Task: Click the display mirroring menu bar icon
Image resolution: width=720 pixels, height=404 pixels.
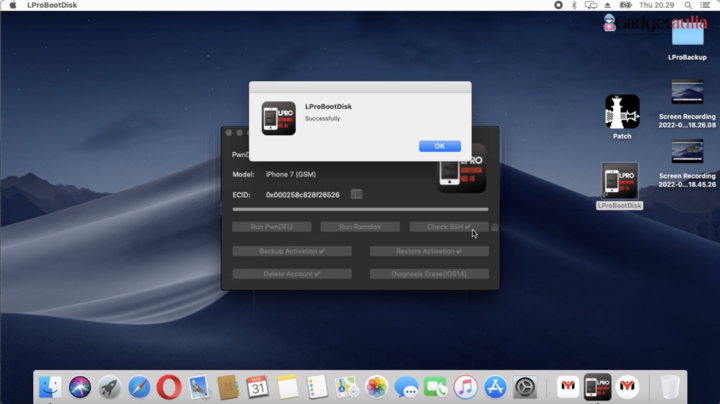Action: point(591,5)
